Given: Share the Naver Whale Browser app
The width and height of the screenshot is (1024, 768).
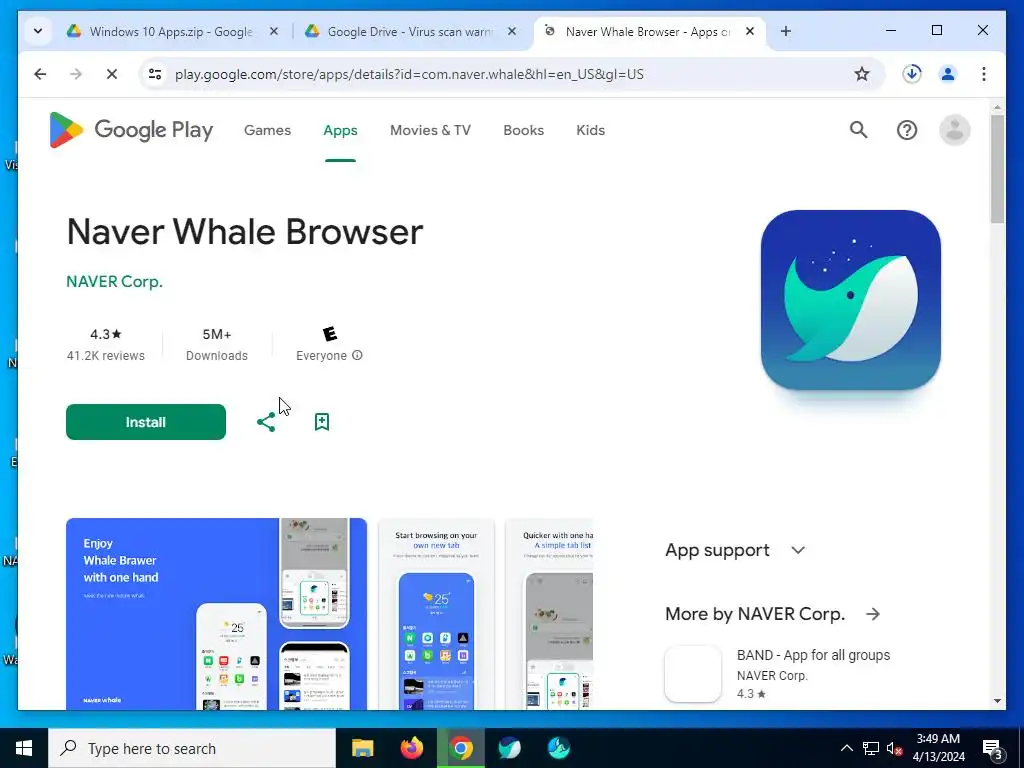Looking at the screenshot, I should (x=266, y=422).
